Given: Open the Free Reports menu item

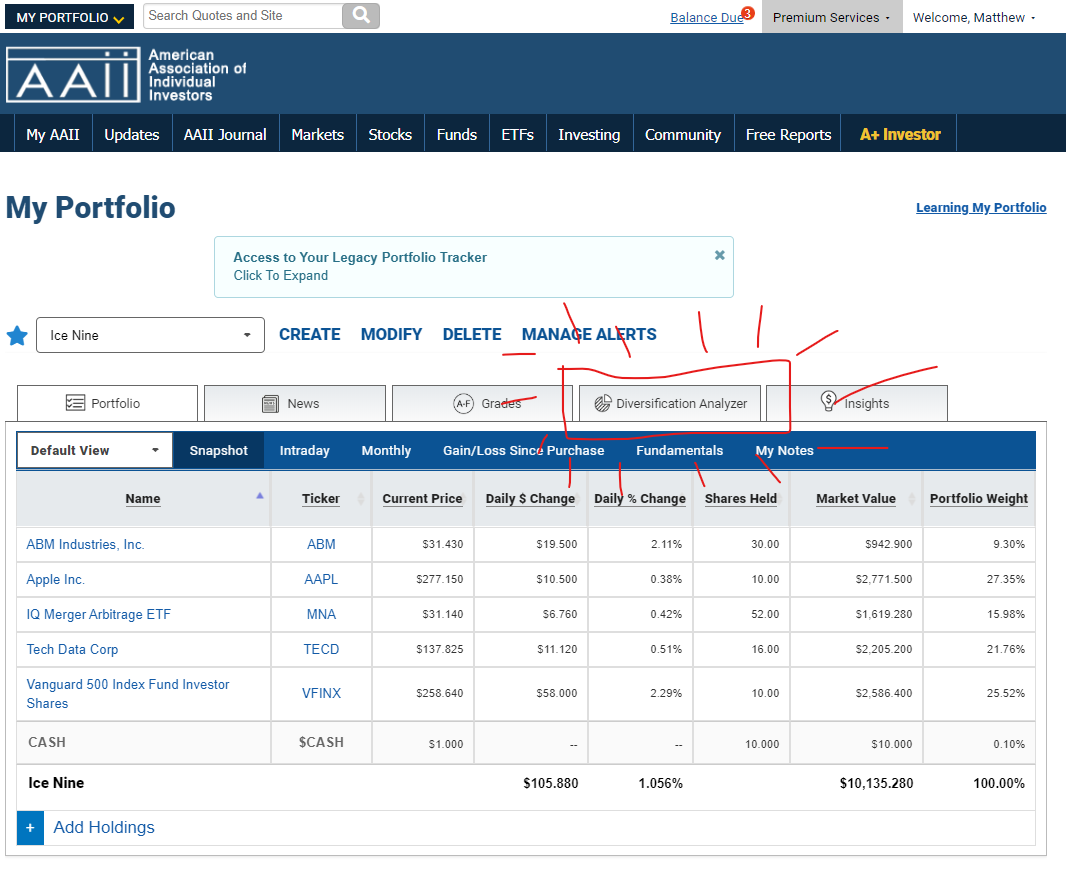Looking at the screenshot, I should point(789,135).
